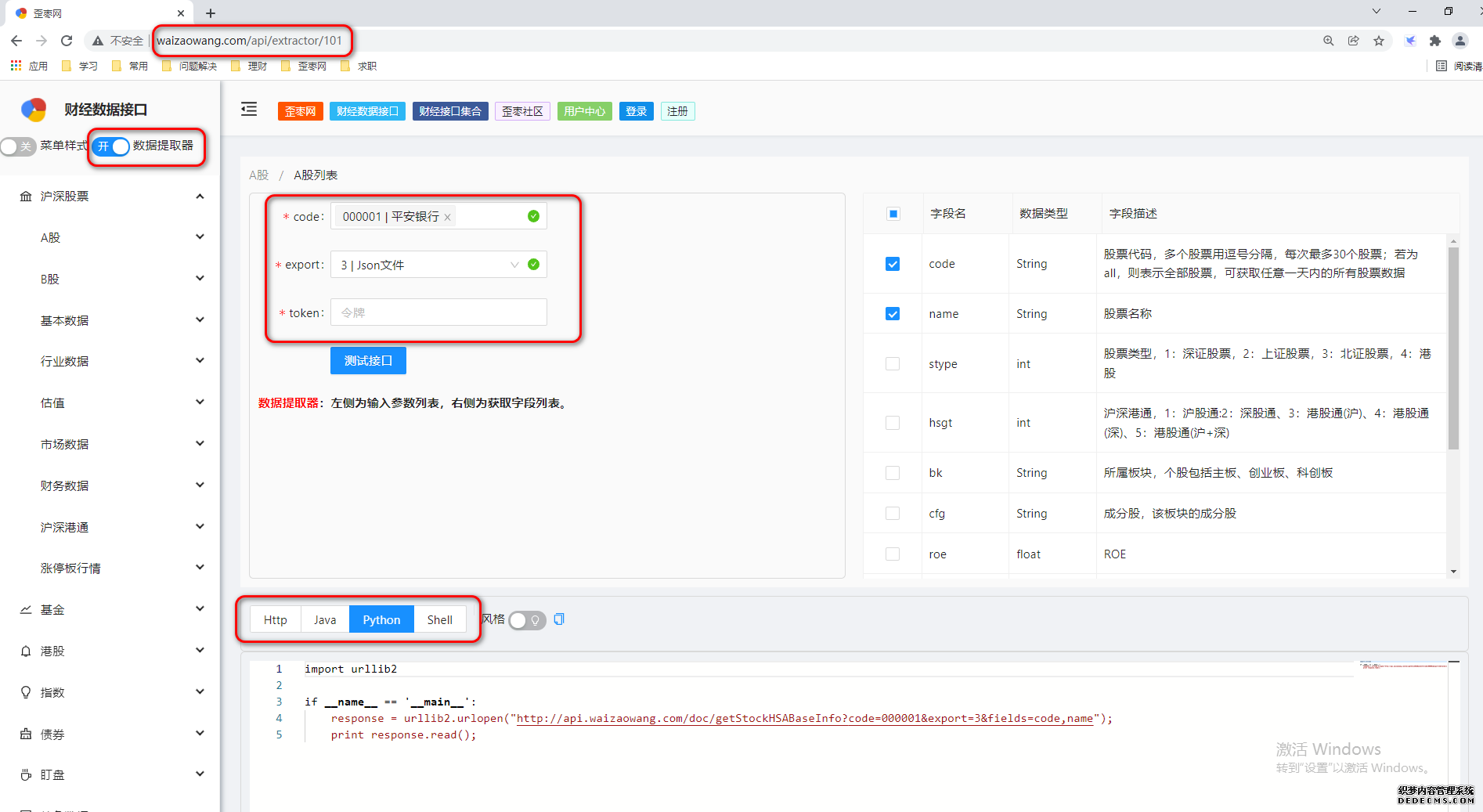The image size is (1483, 812).
Task: Open the 求职 bookmark folder
Action: [359, 66]
